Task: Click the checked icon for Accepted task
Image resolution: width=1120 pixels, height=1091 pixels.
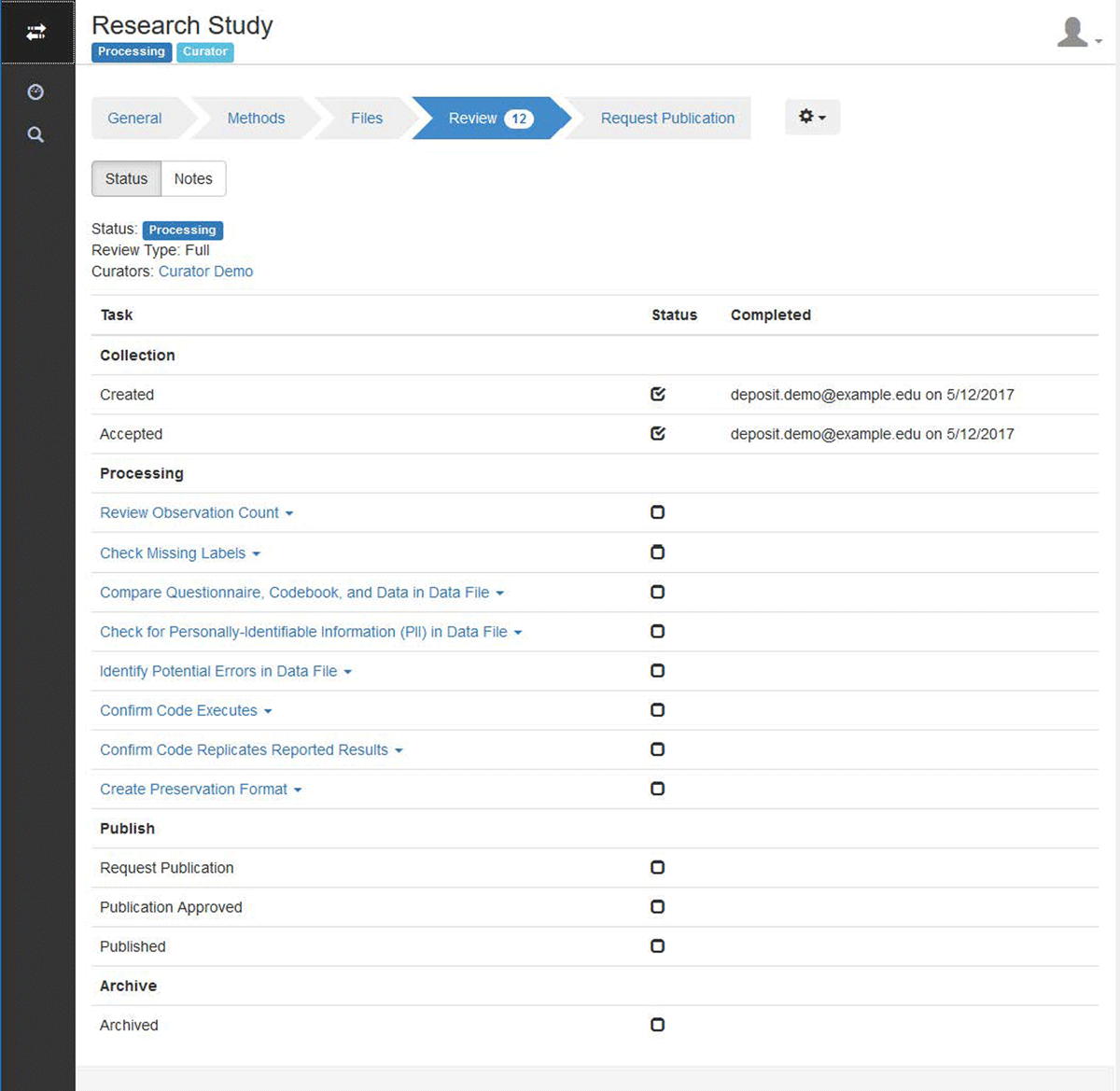Action: click(x=658, y=433)
